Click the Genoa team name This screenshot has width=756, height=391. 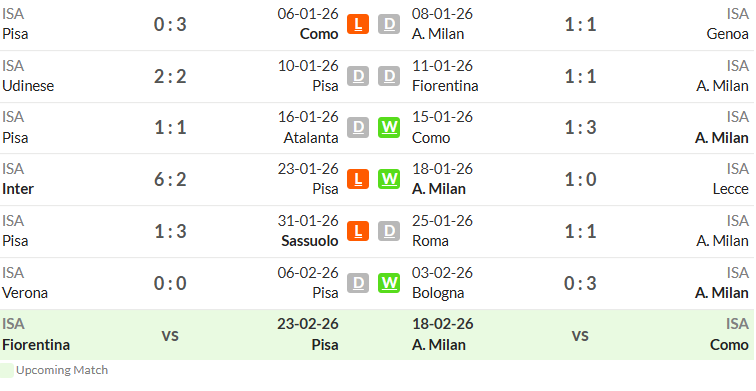click(728, 34)
